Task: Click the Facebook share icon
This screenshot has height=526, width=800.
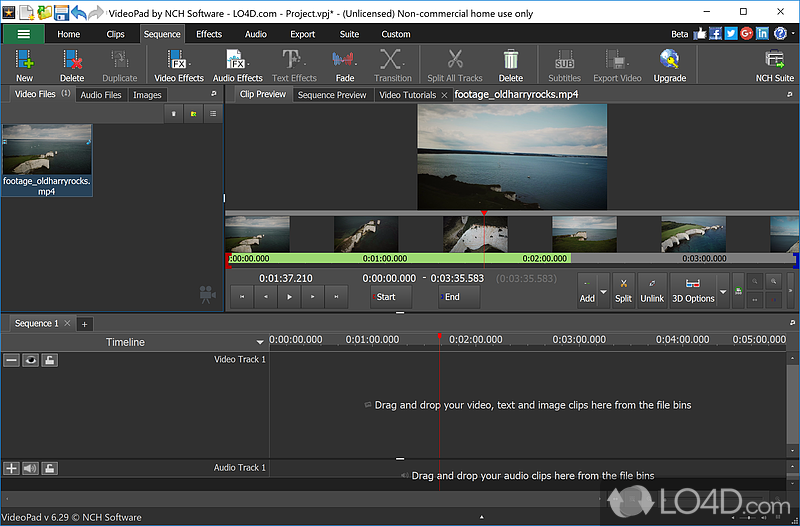Action: point(715,34)
